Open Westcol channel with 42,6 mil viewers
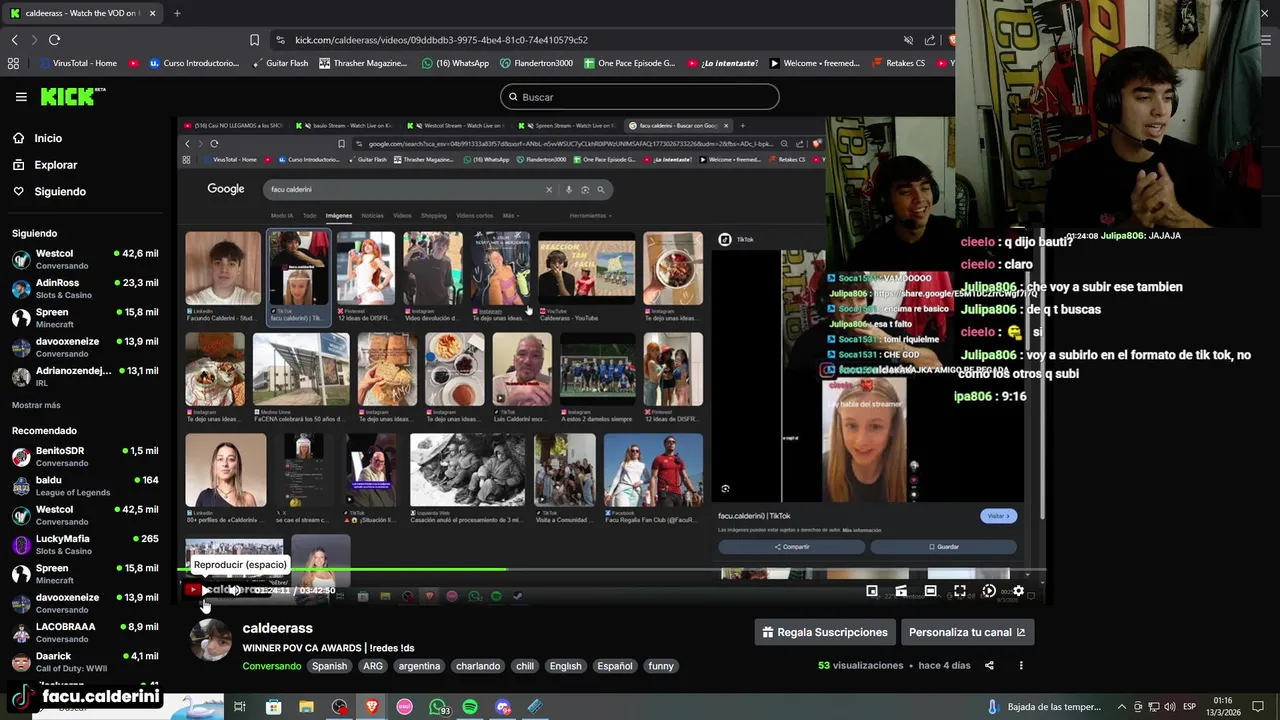This screenshot has height=720, width=1280. [x=85, y=259]
